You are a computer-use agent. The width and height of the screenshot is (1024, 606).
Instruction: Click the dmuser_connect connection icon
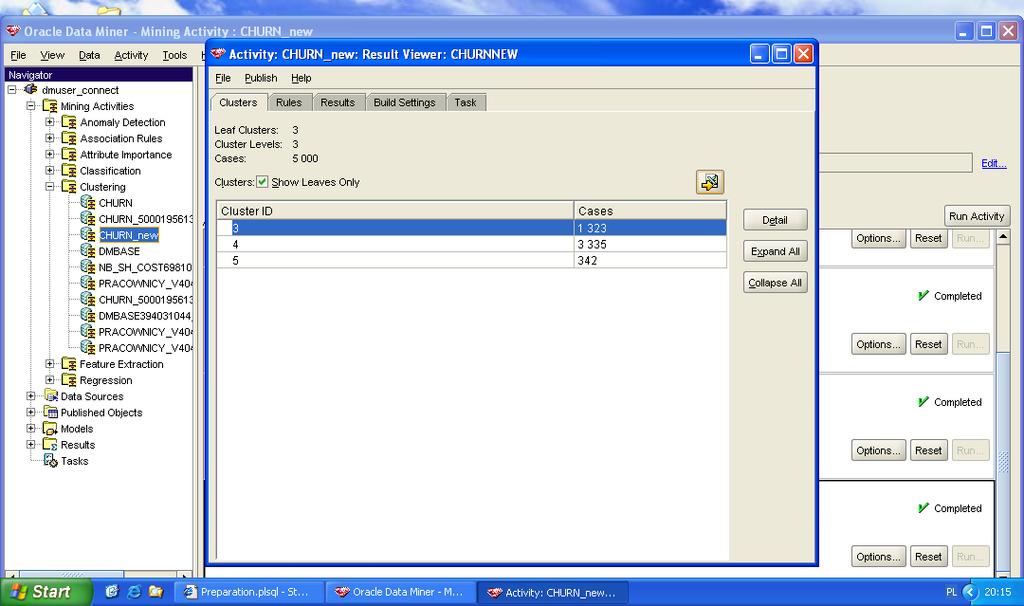31,89
